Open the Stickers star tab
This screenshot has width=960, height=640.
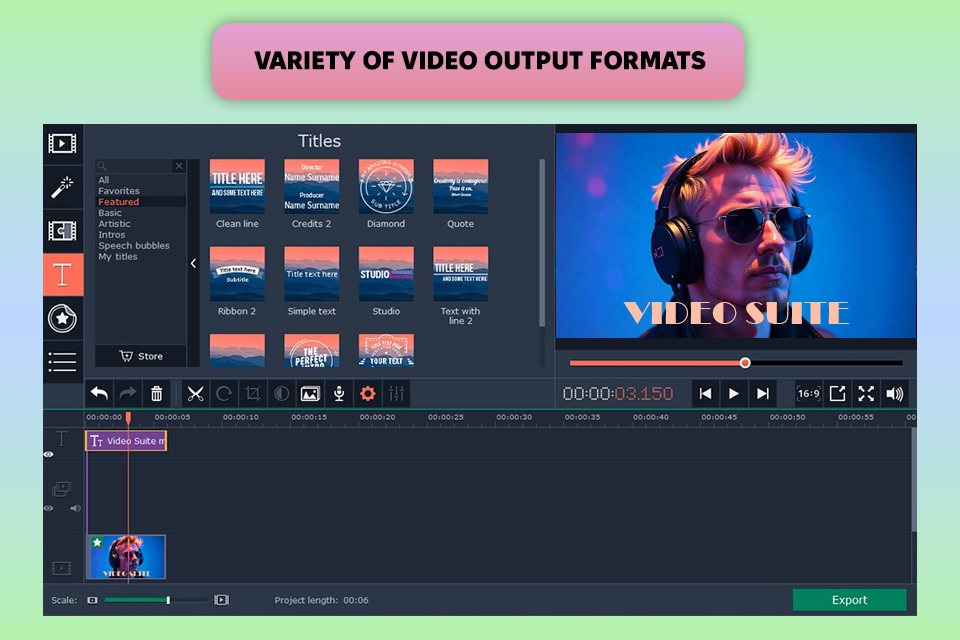point(62,318)
